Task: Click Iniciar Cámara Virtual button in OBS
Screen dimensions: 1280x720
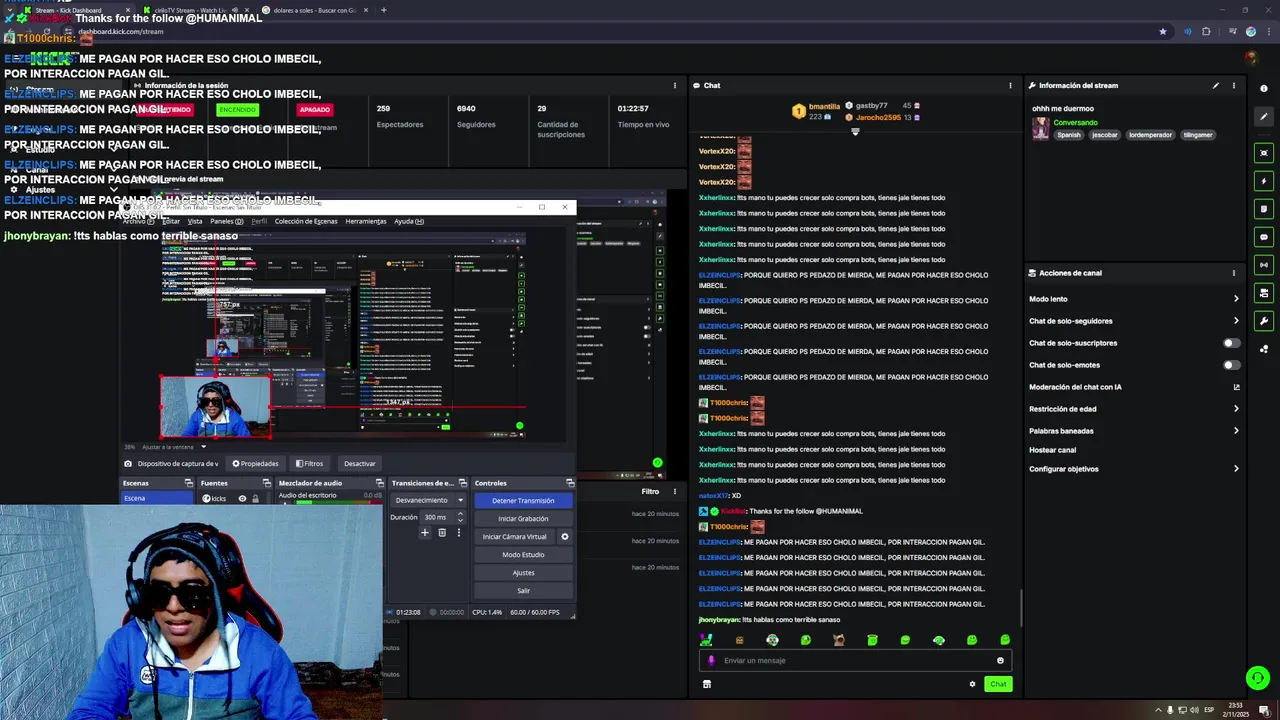Action: tap(514, 537)
